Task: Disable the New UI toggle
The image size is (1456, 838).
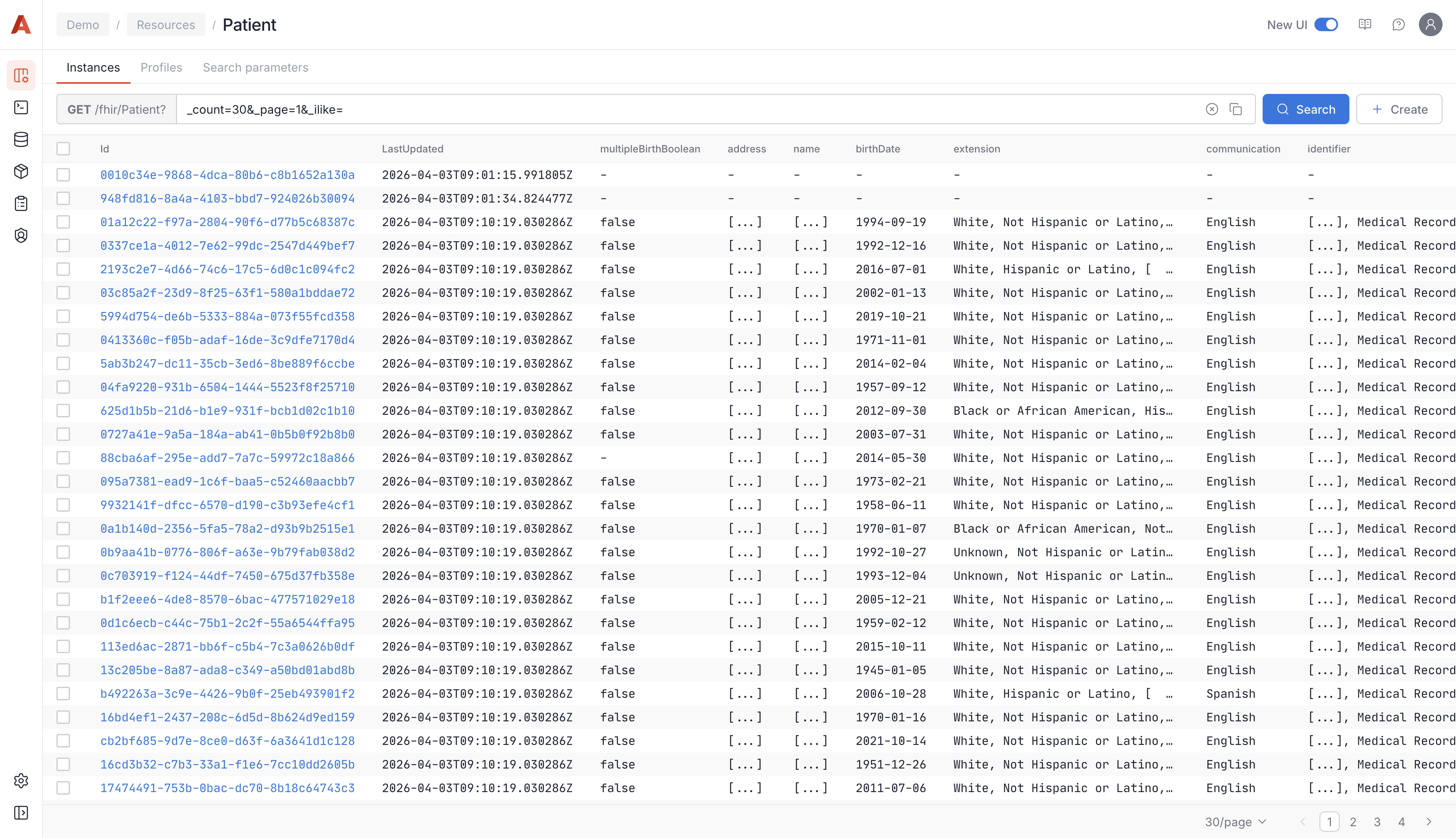Action: [x=1327, y=24]
